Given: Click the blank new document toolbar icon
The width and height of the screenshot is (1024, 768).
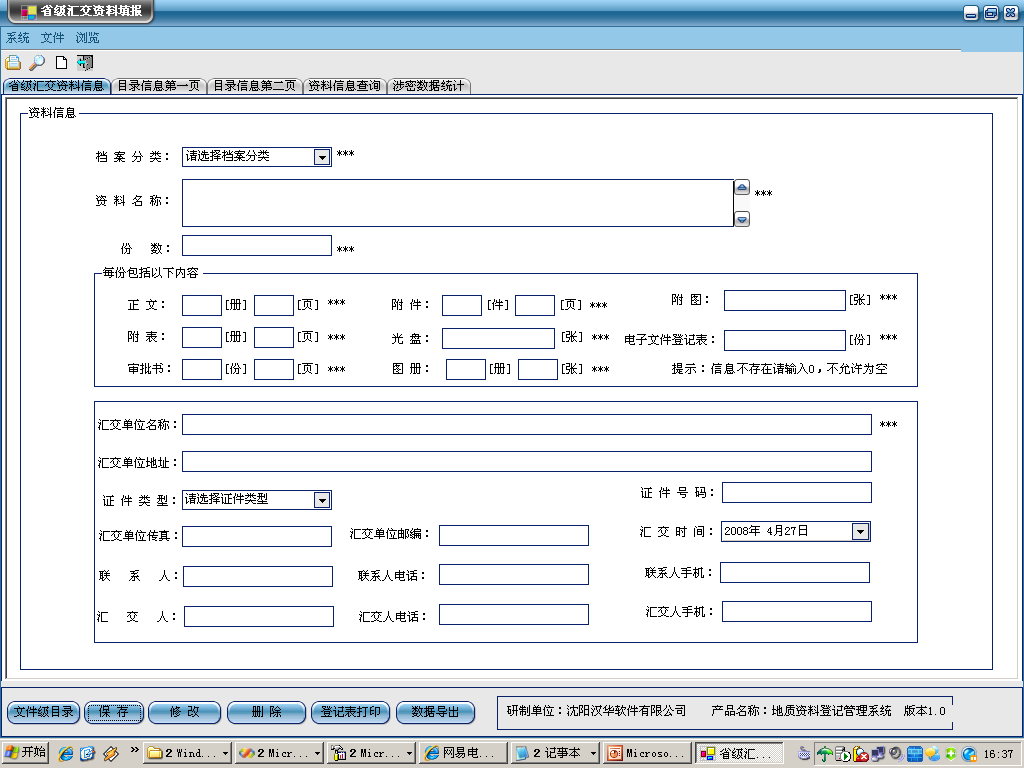Looking at the screenshot, I should [61, 63].
